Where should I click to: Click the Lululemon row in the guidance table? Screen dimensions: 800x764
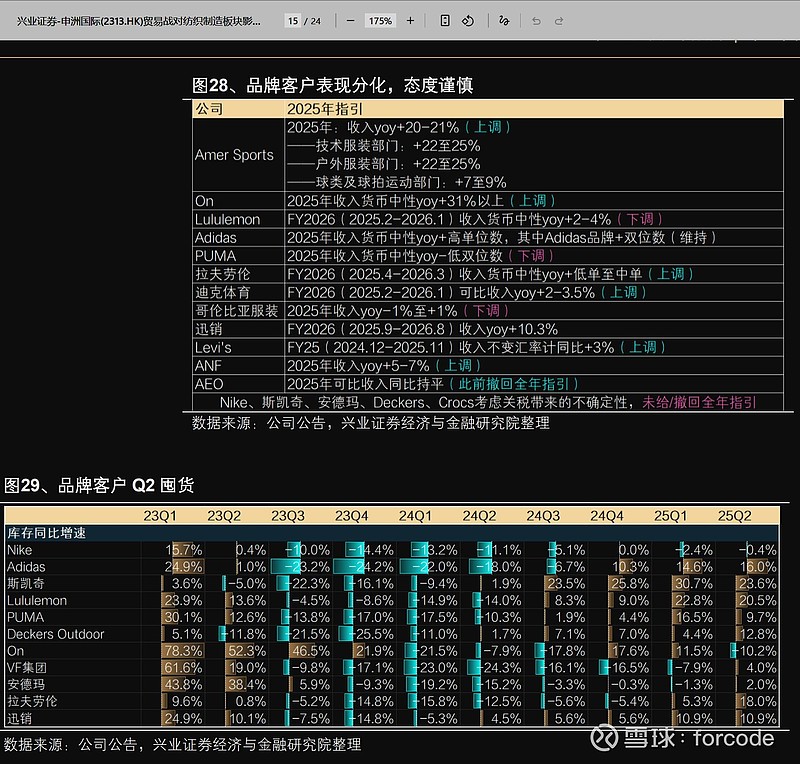pos(228,219)
